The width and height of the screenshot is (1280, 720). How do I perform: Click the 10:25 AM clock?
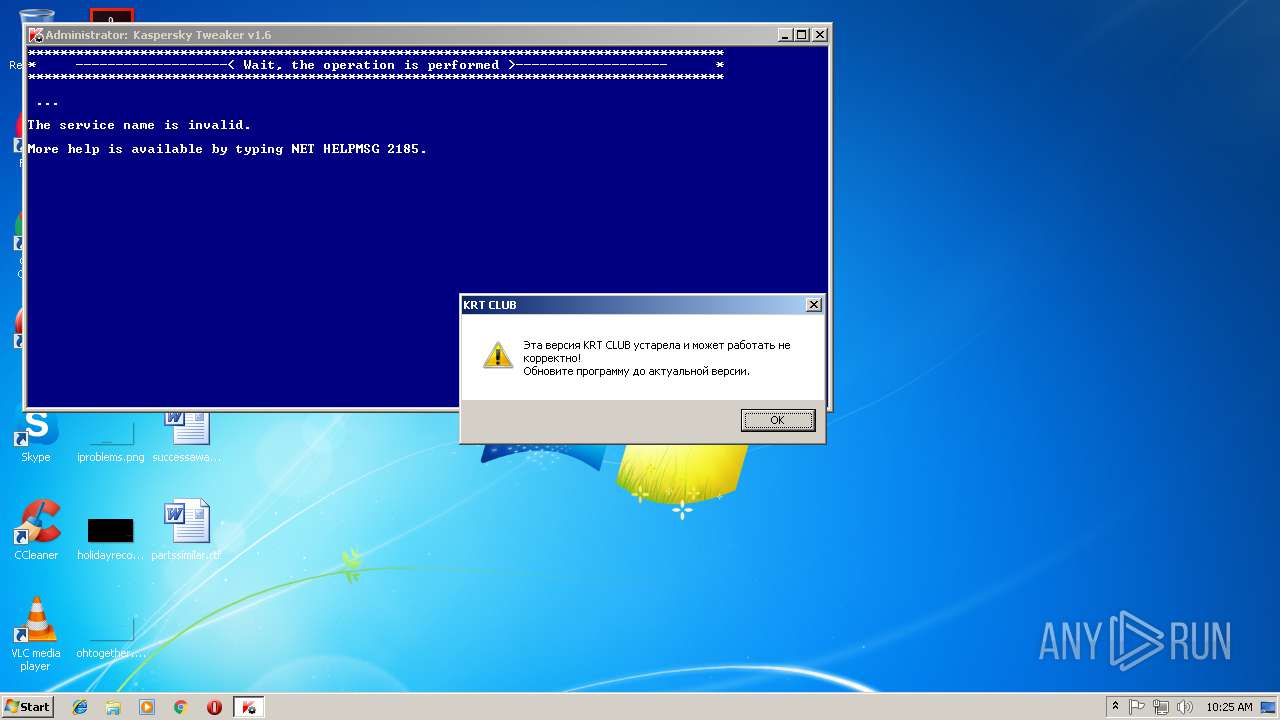1229,707
